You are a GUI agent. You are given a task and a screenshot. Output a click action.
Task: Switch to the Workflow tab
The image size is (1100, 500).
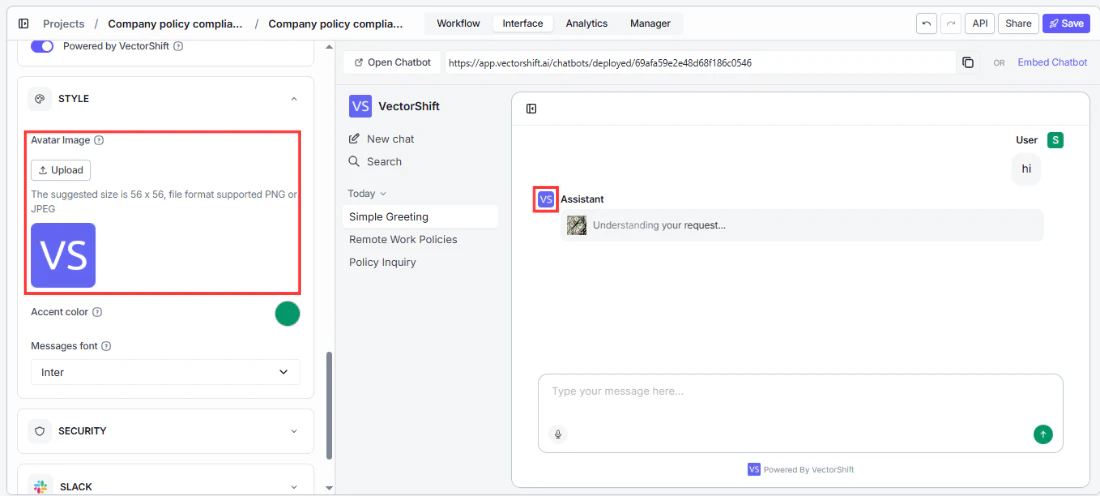[x=458, y=24]
